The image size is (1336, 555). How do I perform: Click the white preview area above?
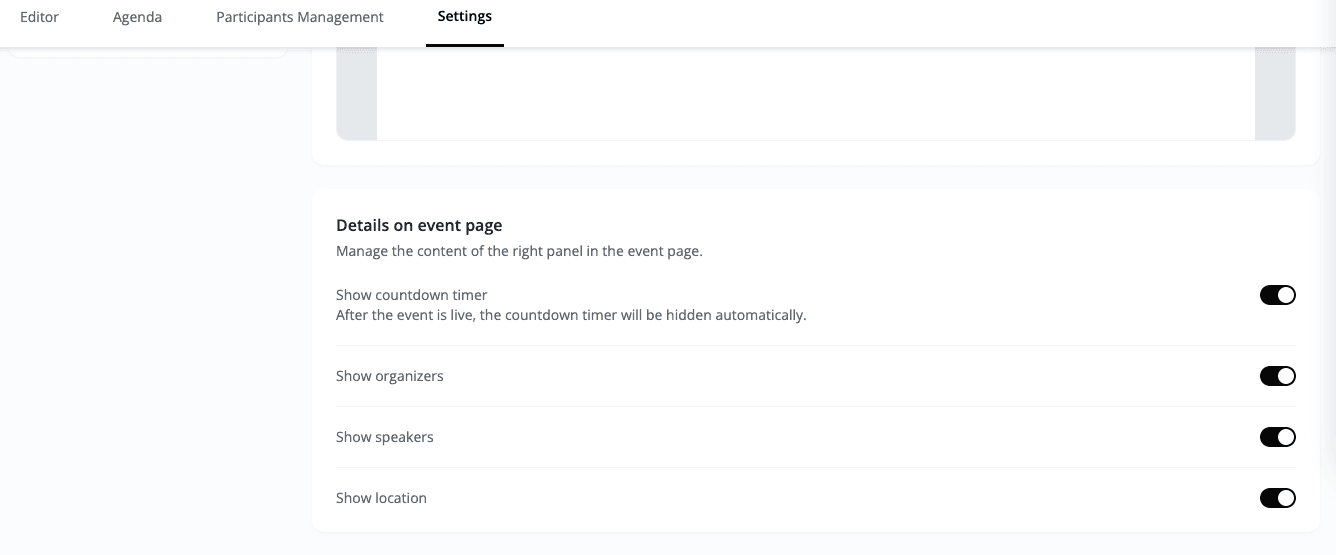click(x=815, y=93)
